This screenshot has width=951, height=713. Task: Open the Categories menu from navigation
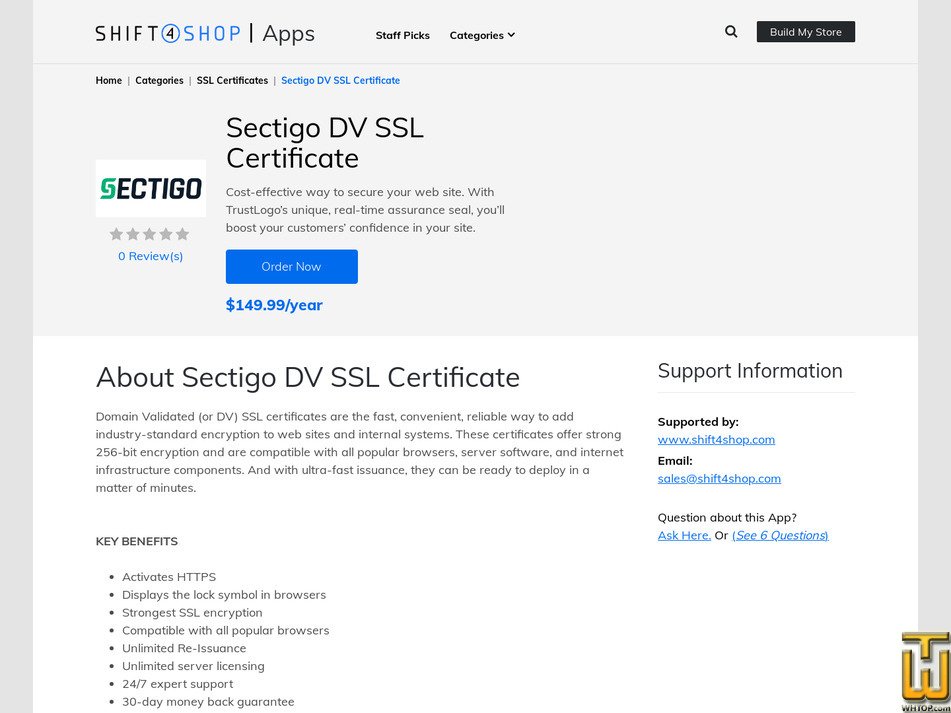(x=477, y=35)
